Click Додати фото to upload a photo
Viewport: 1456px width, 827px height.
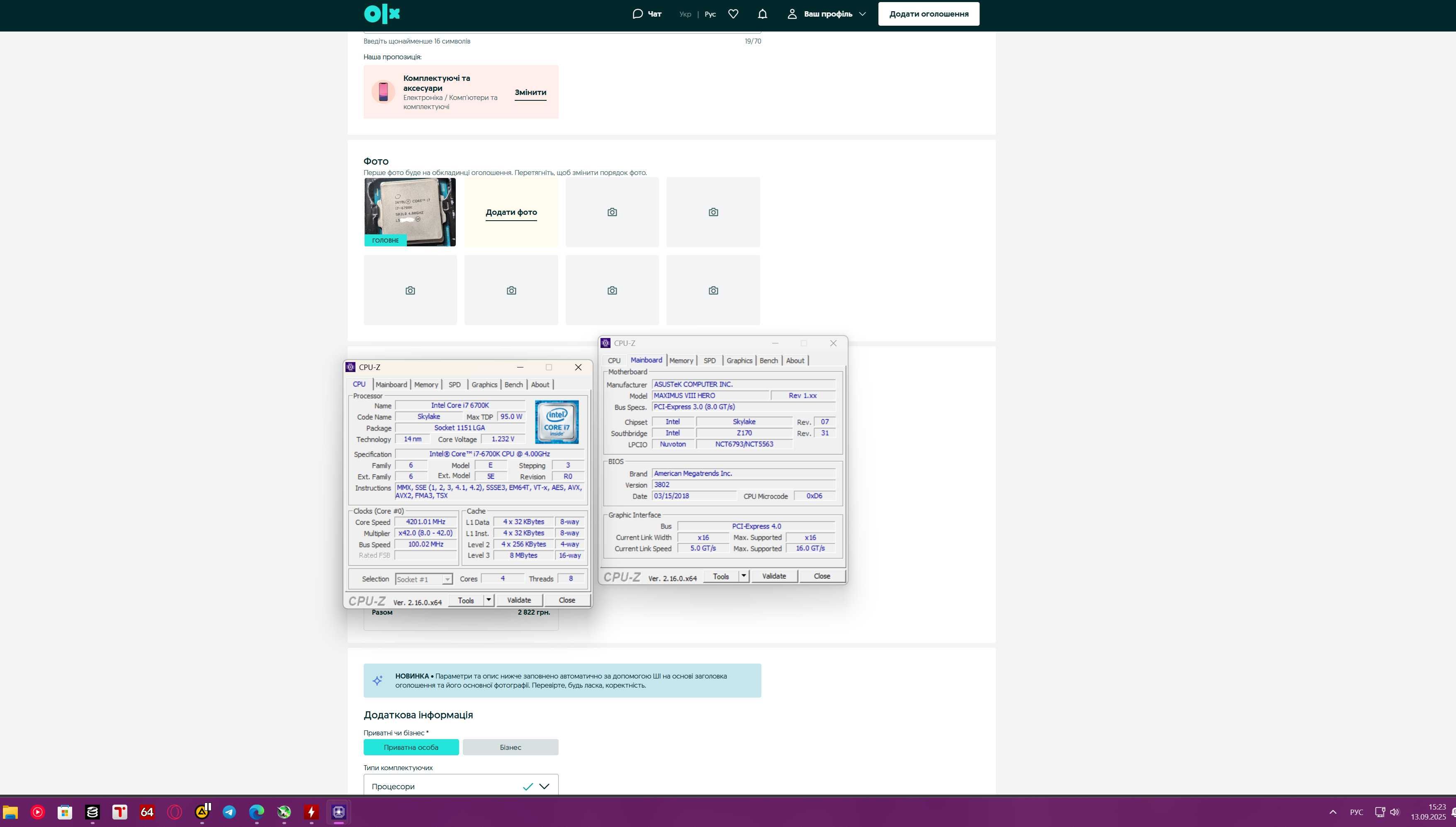[511, 212]
